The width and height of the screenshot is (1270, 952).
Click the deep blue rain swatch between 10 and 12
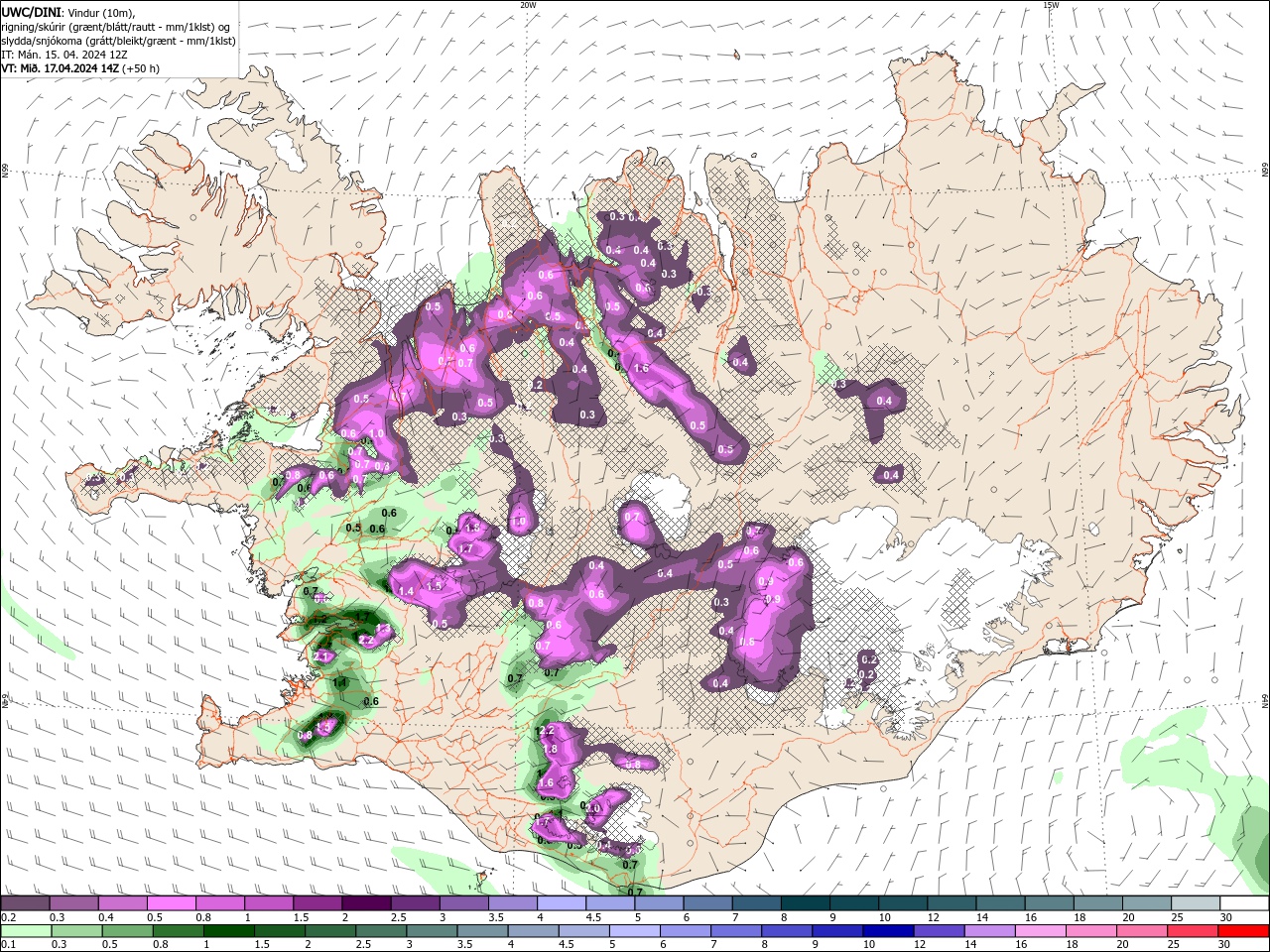click(x=888, y=931)
